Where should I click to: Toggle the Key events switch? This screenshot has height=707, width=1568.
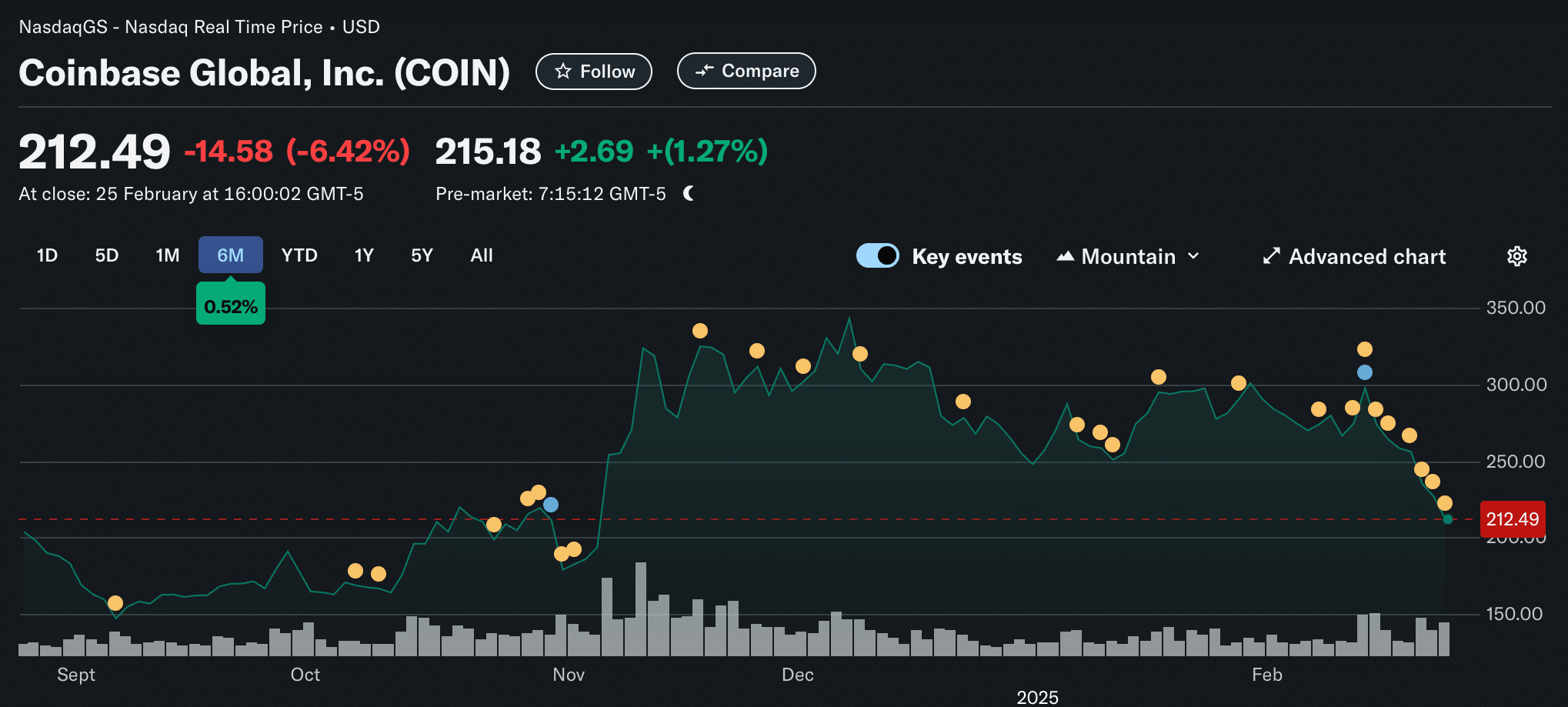tap(878, 255)
